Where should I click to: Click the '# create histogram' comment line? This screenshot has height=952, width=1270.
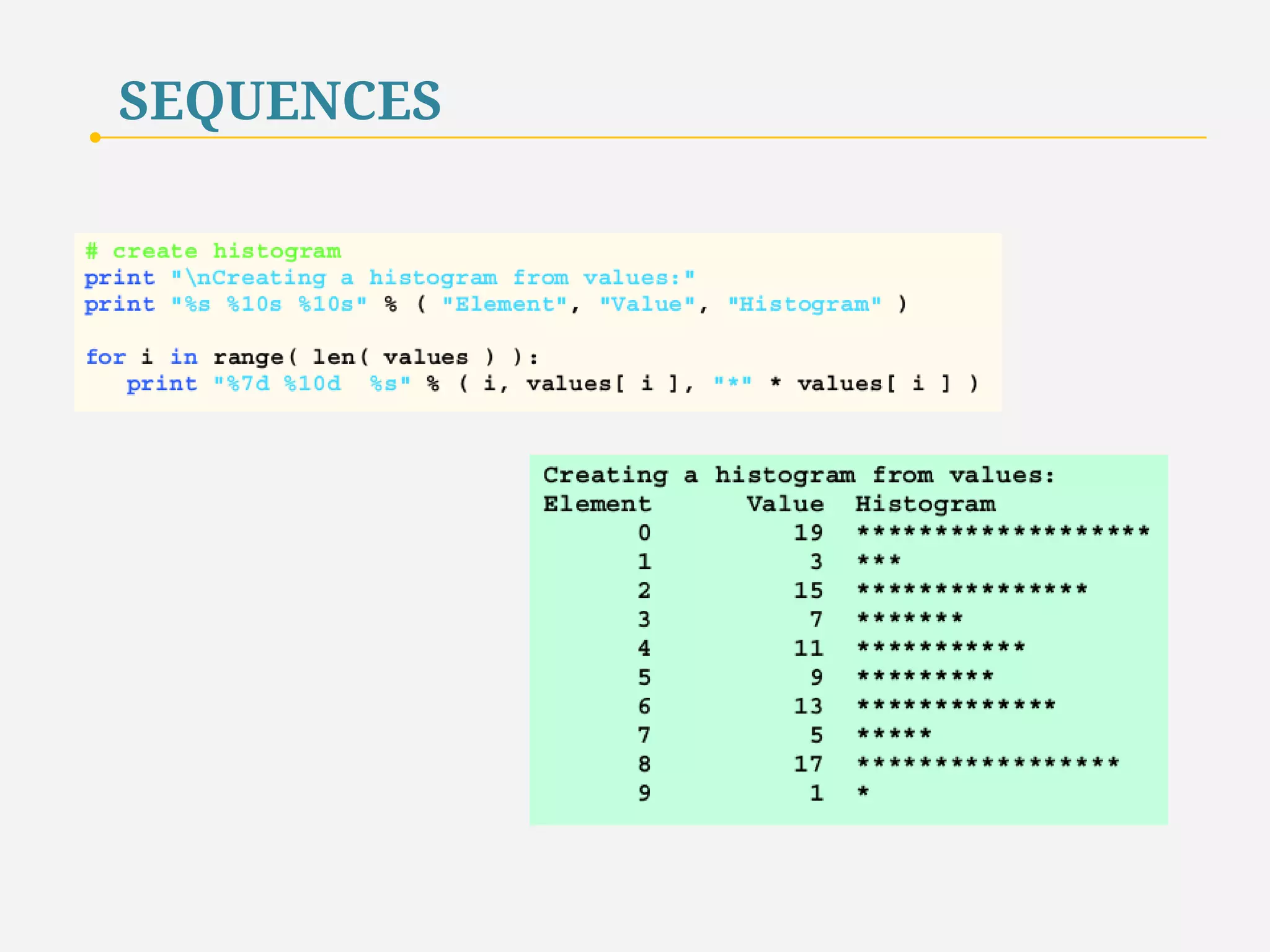pyautogui.click(x=213, y=251)
